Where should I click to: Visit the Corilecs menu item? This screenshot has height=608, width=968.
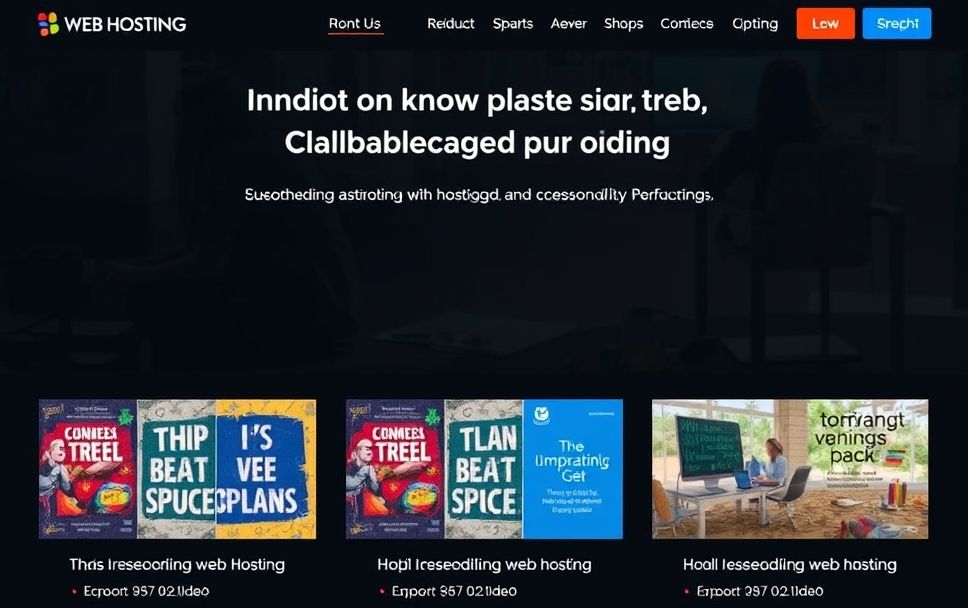[x=686, y=23]
